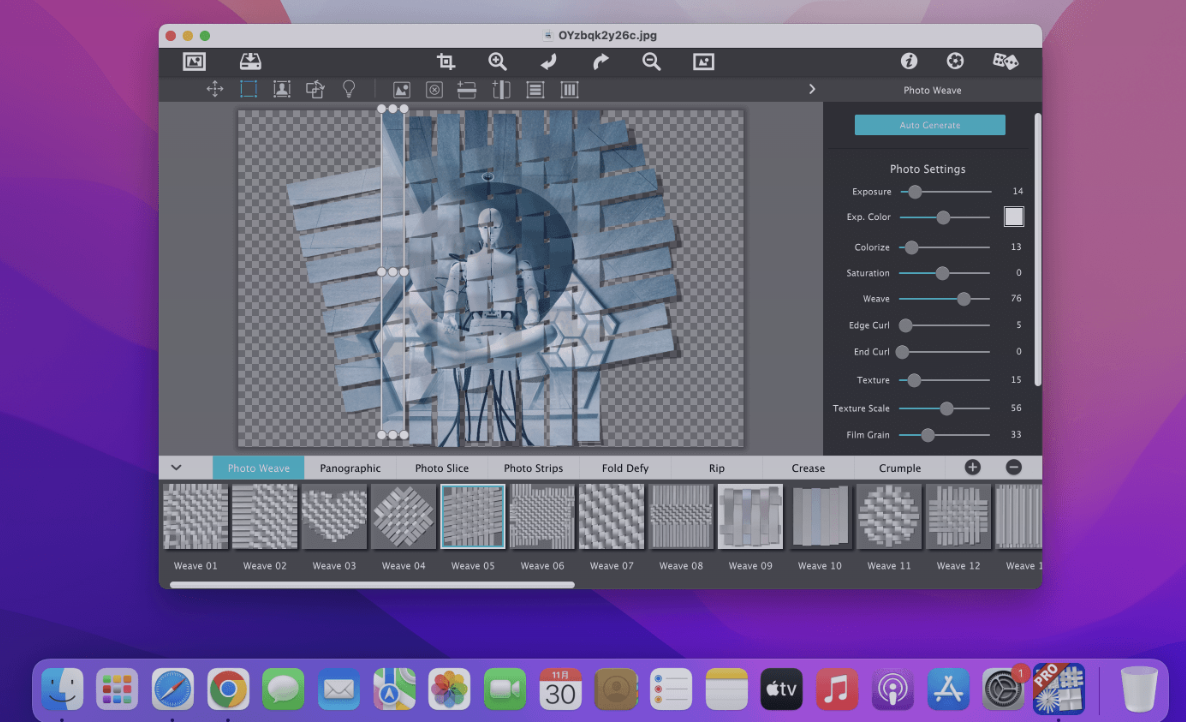Viewport: 1186px width, 722px height.
Task: Click the lightbulb icon
Action: coord(349,89)
